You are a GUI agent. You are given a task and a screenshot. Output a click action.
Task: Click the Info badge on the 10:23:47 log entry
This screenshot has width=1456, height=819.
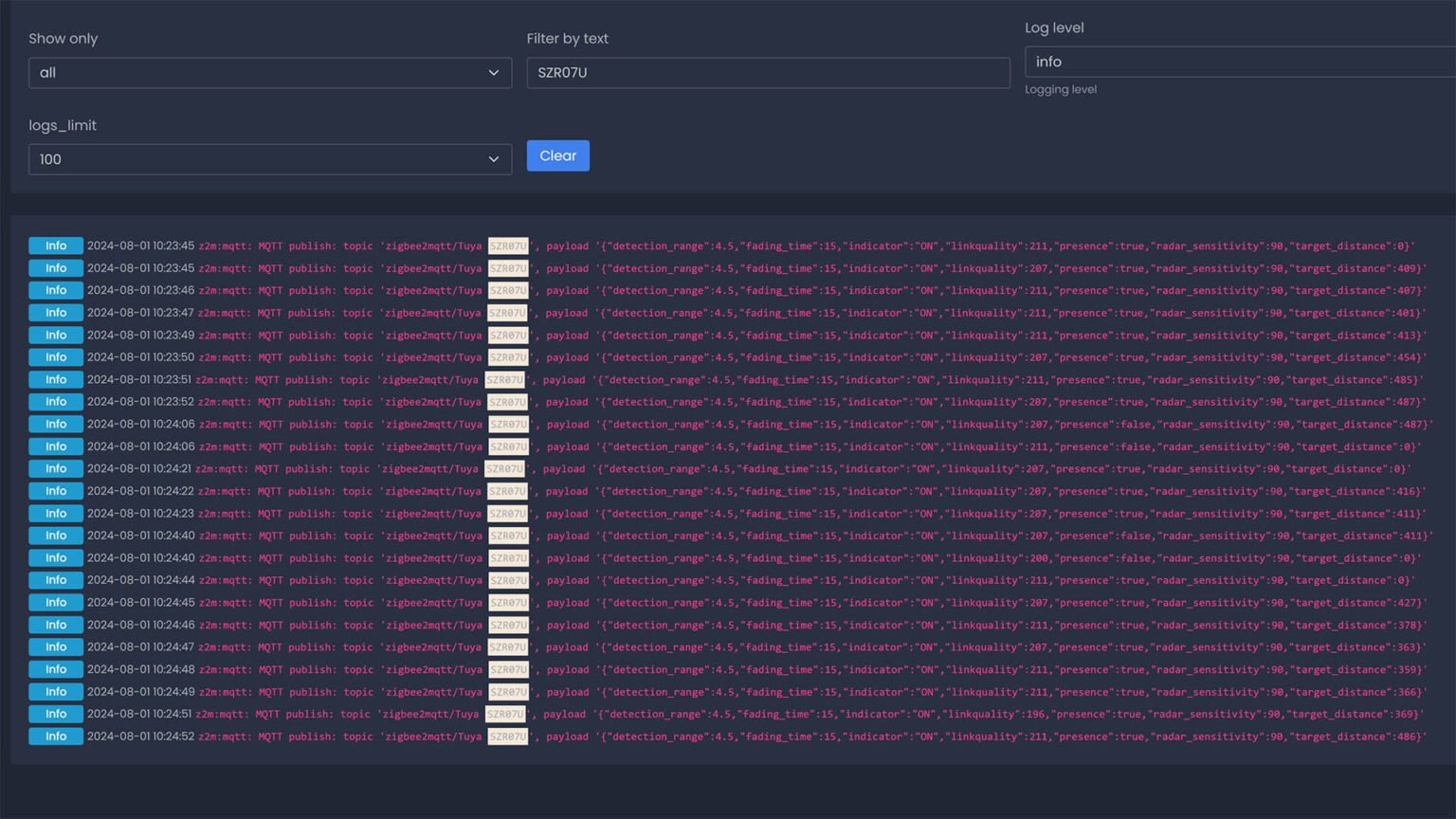(56, 313)
